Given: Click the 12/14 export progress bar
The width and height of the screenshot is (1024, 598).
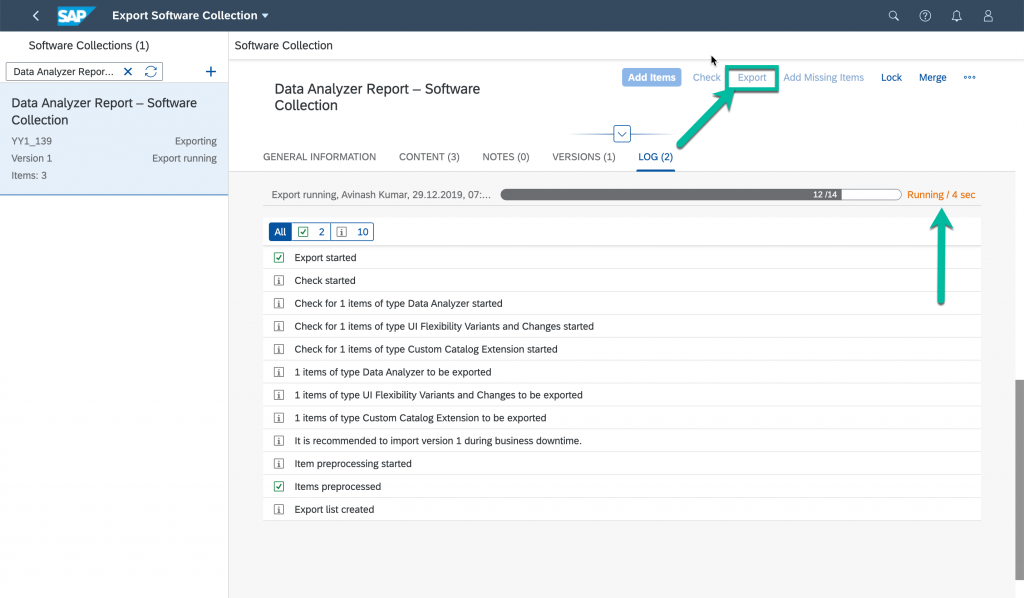Looking at the screenshot, I should pyautogui.click(x=701, y=195).
